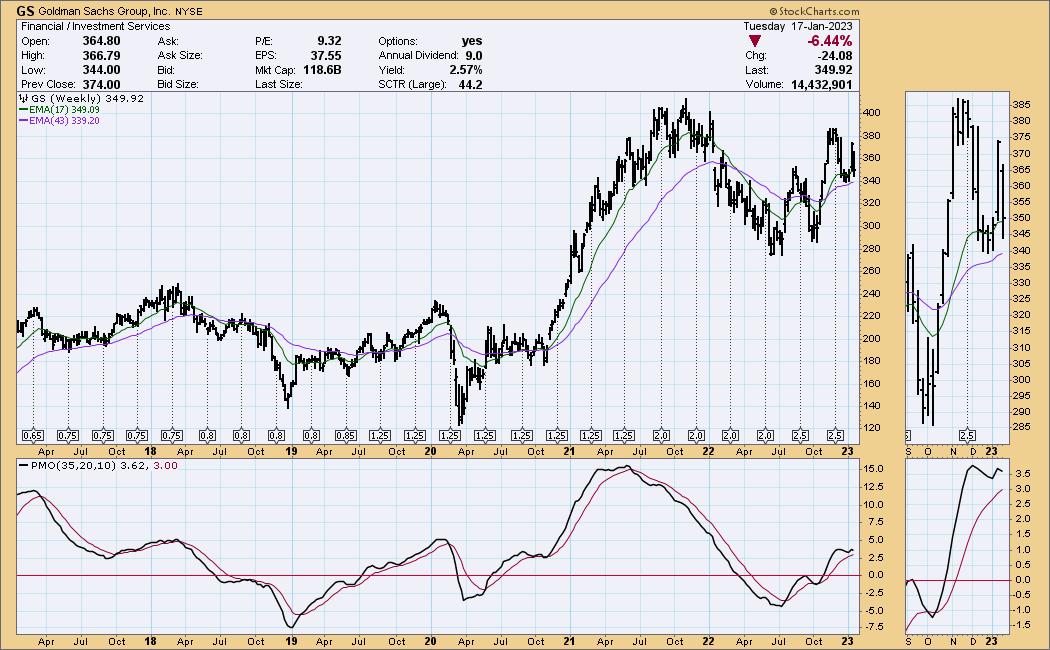1050x650 pixels.
Task: Select the Low value 344.00
Action: click(102, 70)
